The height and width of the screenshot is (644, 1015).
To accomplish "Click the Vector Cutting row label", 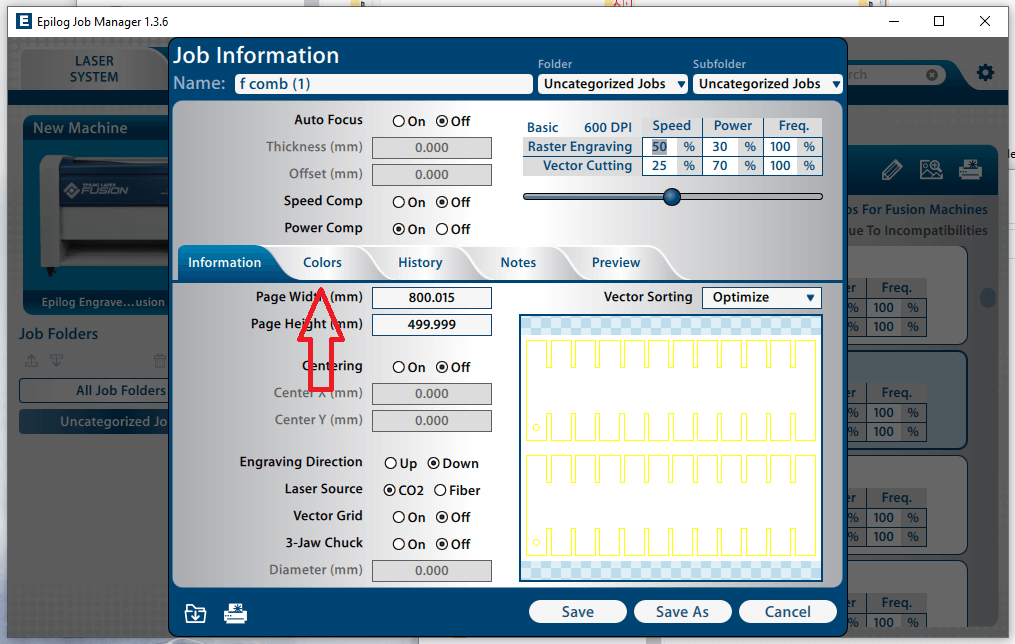I will click(587, 166).
